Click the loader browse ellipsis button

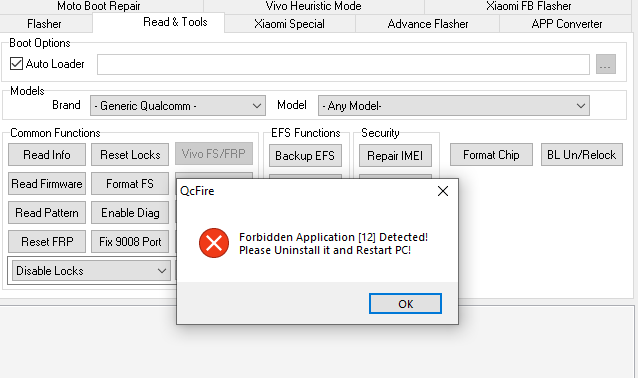pyautogui.click(x=605, y=64)
